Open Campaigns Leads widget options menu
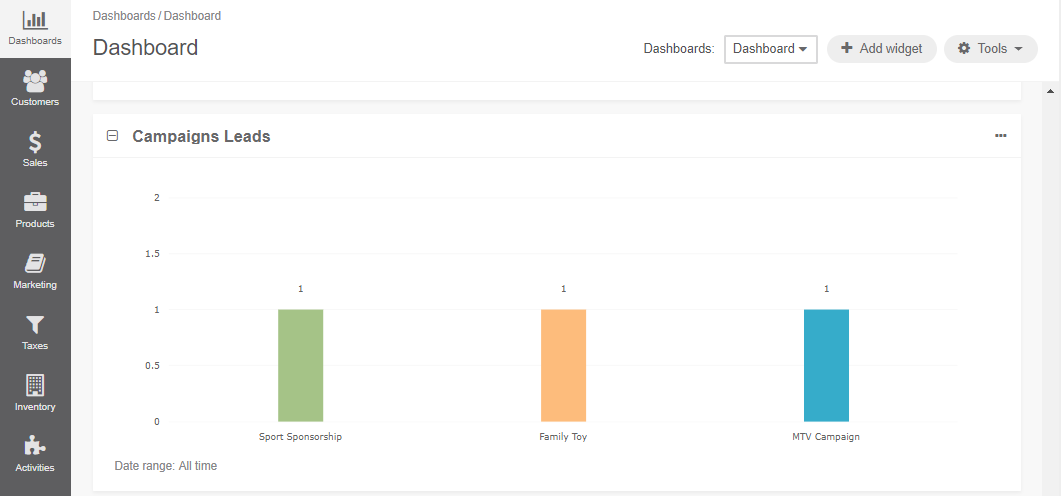The image size is (1061, 496). click(x=1000, y=136)
